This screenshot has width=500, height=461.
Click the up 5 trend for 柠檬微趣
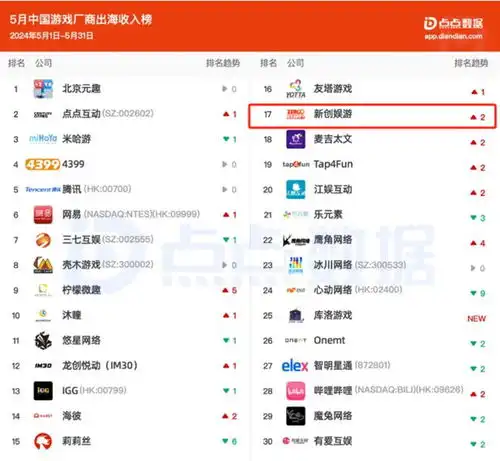tap(230, 291)
